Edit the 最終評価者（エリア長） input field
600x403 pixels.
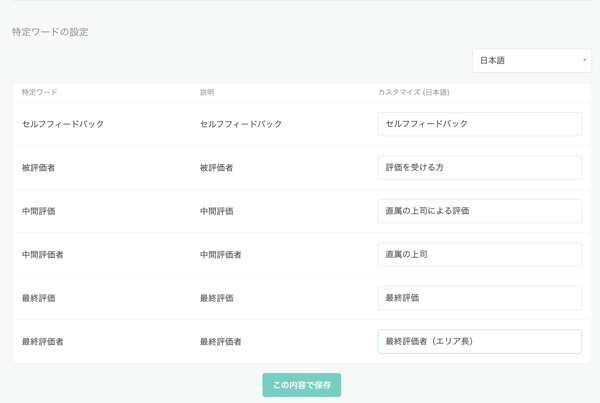point(479,342)
